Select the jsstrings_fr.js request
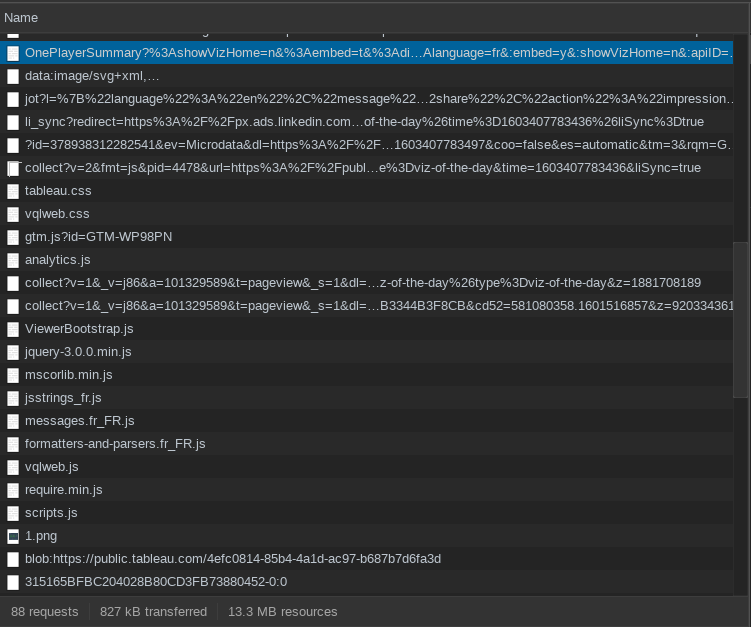The image size is (751, 627). [366, 398]
